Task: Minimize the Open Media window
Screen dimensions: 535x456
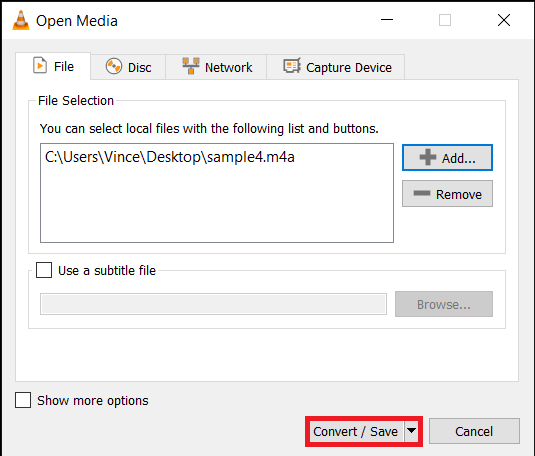Action: tap(387, 20)
